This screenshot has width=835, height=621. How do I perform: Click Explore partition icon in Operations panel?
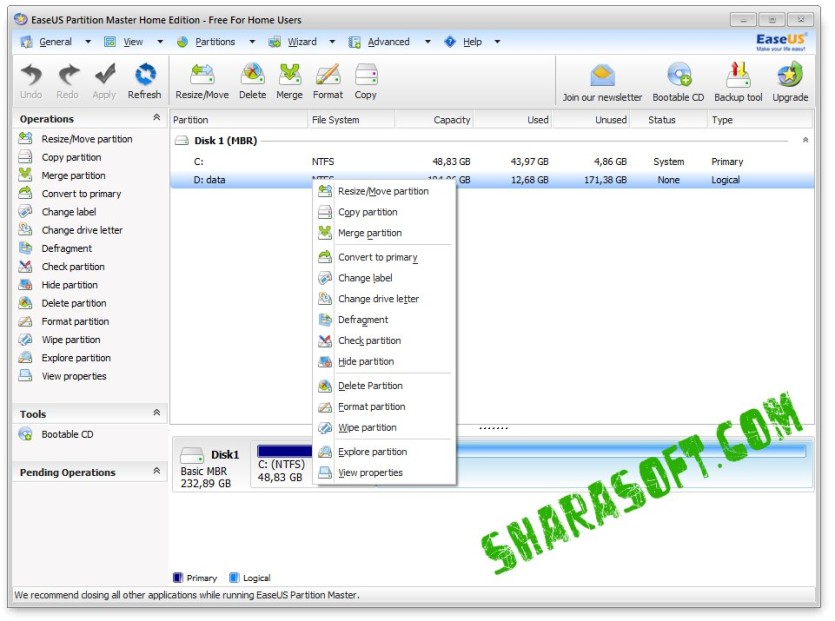pos(26,358)
